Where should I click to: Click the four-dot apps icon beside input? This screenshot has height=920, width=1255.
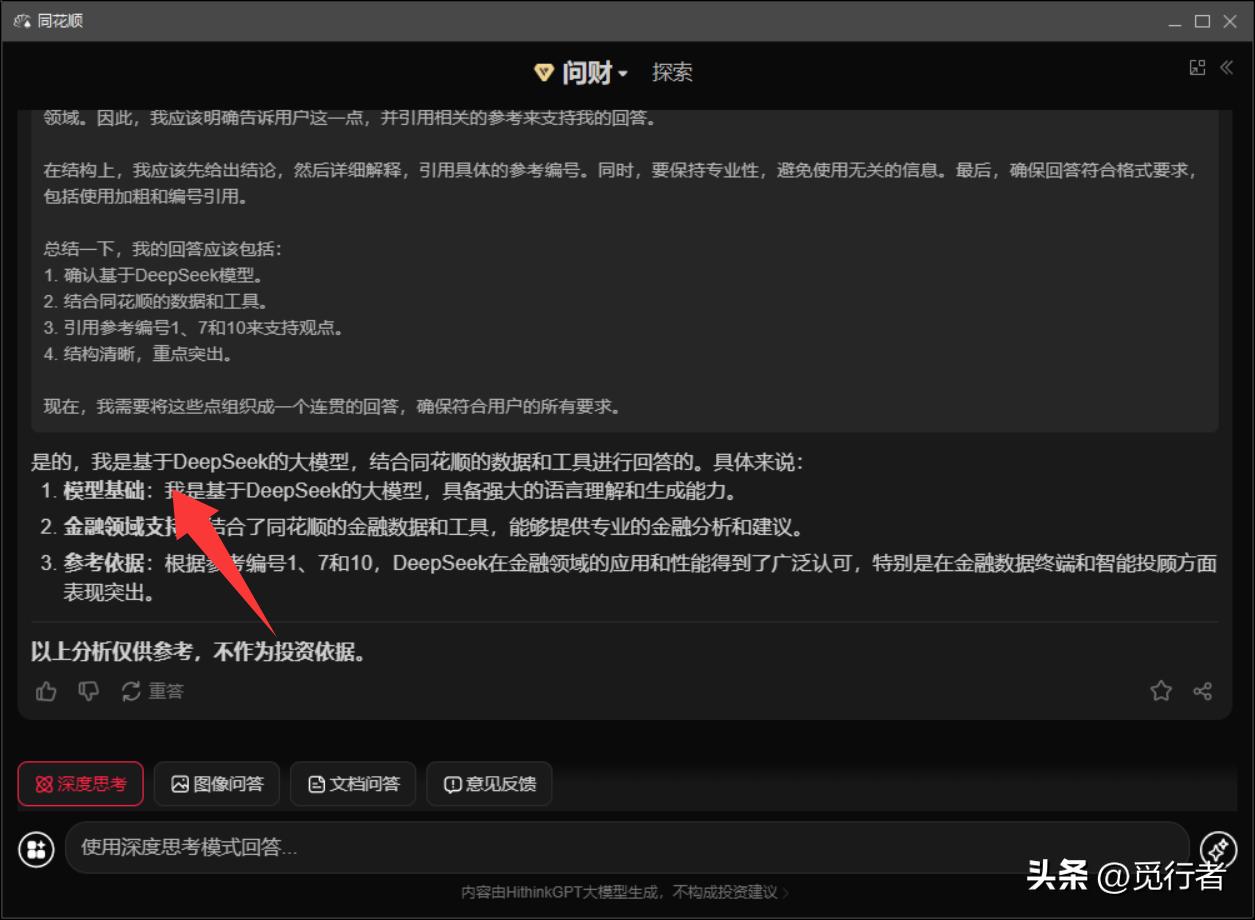coord(37,849)
